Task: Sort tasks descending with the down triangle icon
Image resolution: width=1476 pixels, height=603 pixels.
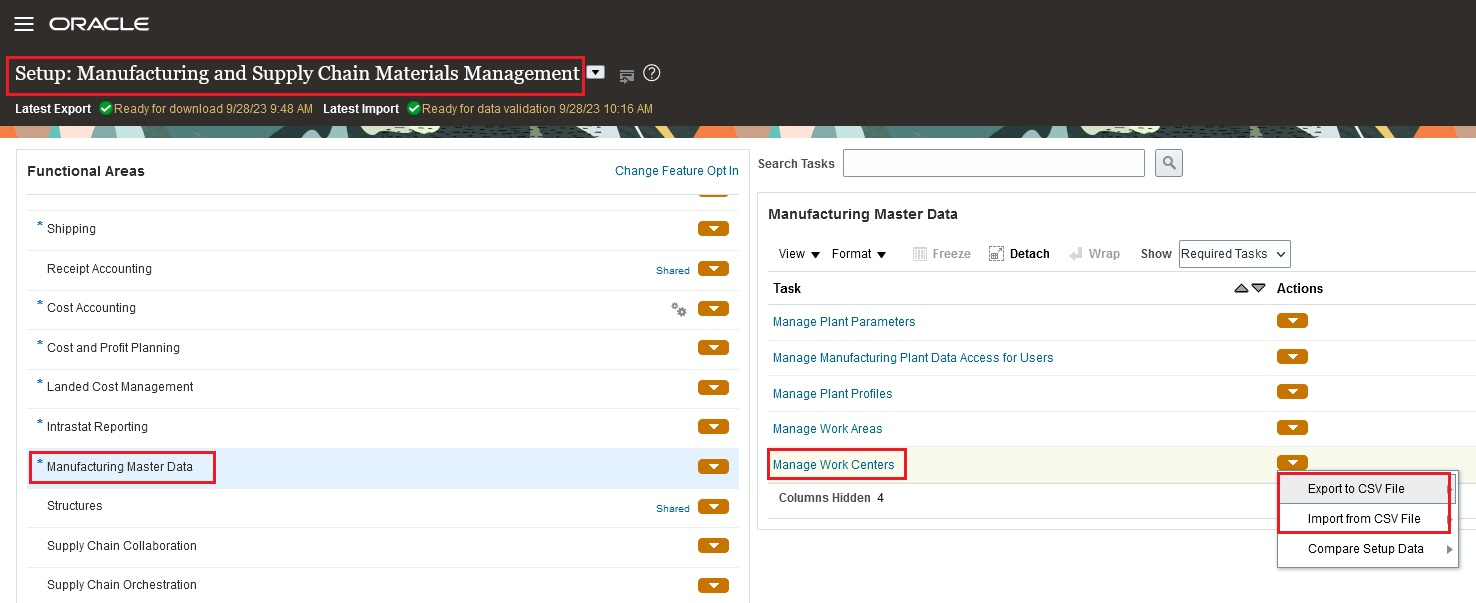Action: pyautogui.click(x=1256, y=287)
